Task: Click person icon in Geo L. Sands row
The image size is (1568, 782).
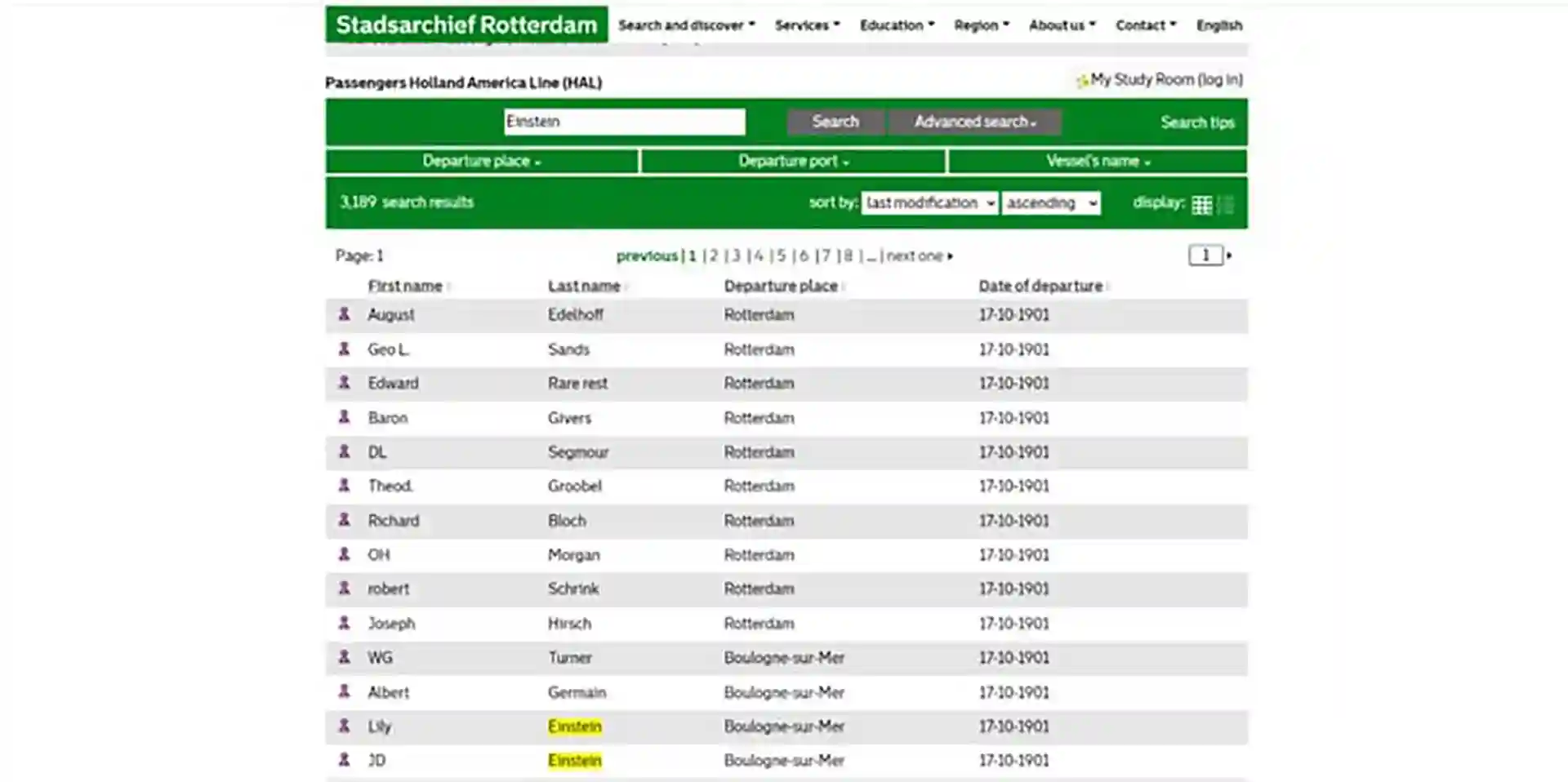Action: 344,349
